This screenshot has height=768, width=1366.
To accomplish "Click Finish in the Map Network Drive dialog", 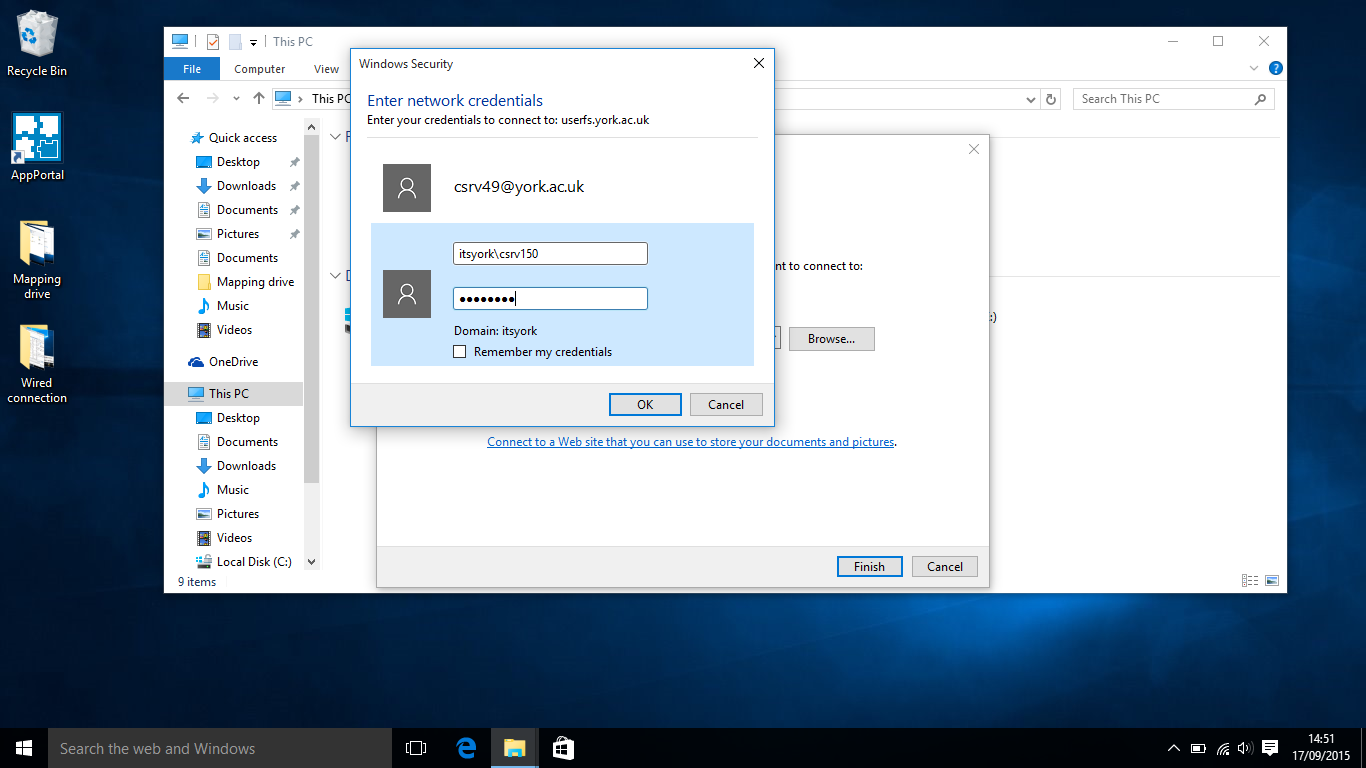I will pyautogui.click(x=869, y=567).
